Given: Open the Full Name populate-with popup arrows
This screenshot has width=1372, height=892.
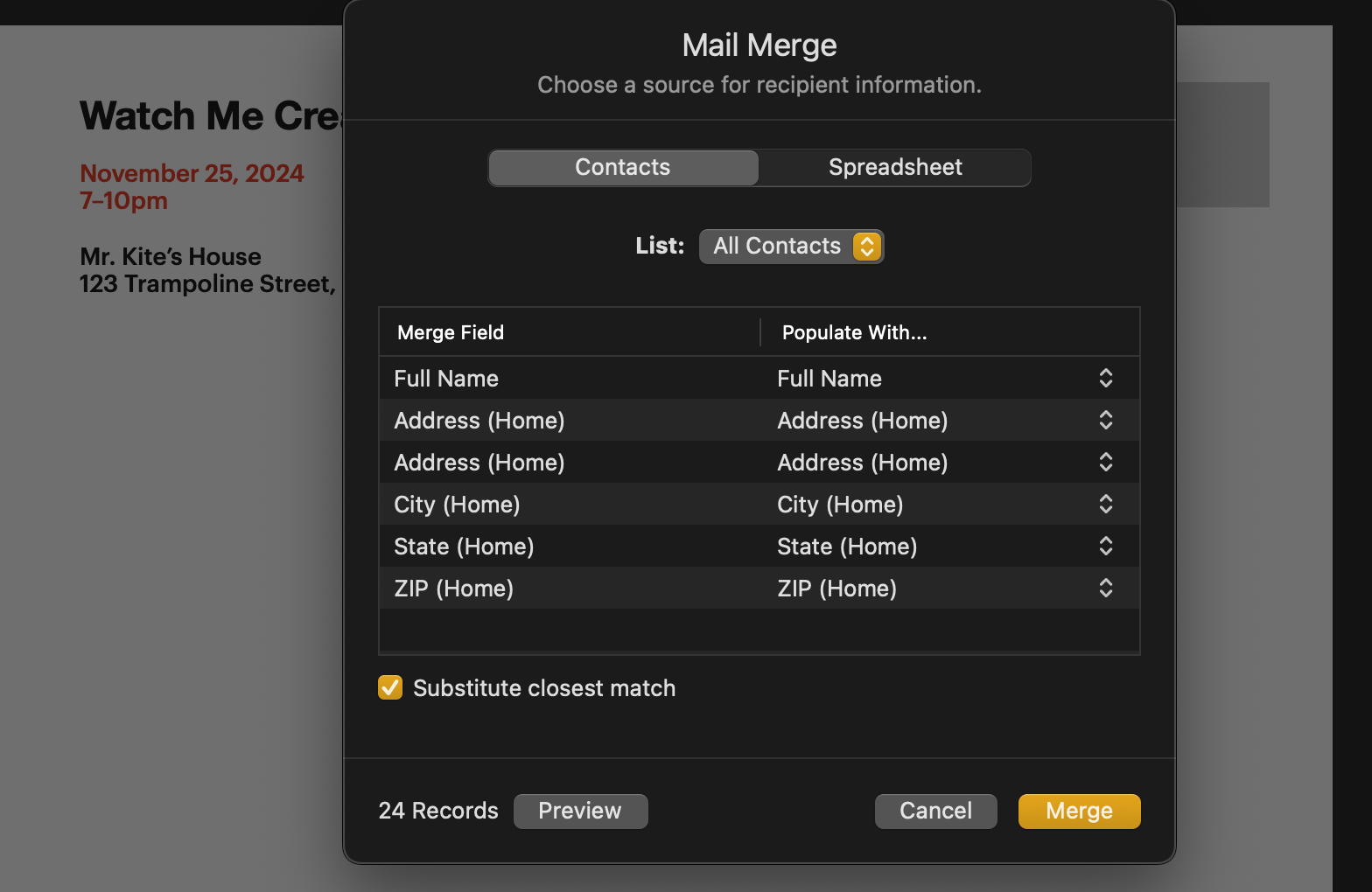Looking at the screenshot, I should pyautogui.click(x=1106, y=378).
